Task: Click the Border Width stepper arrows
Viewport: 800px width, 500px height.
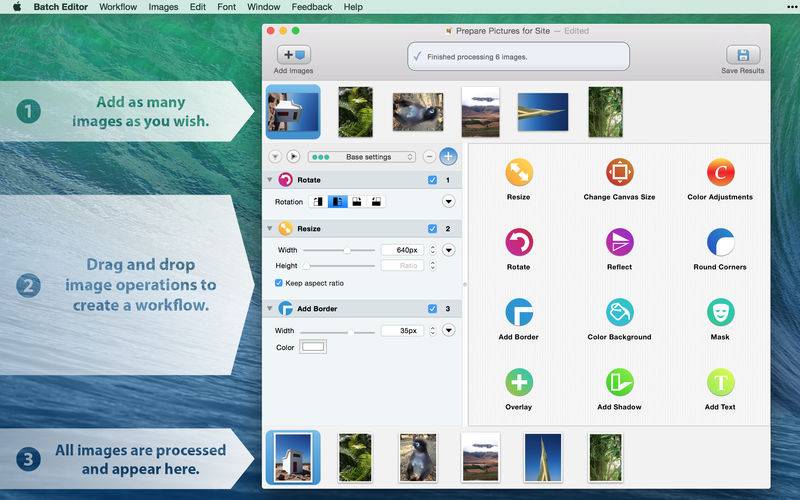Action: (433, 331)
